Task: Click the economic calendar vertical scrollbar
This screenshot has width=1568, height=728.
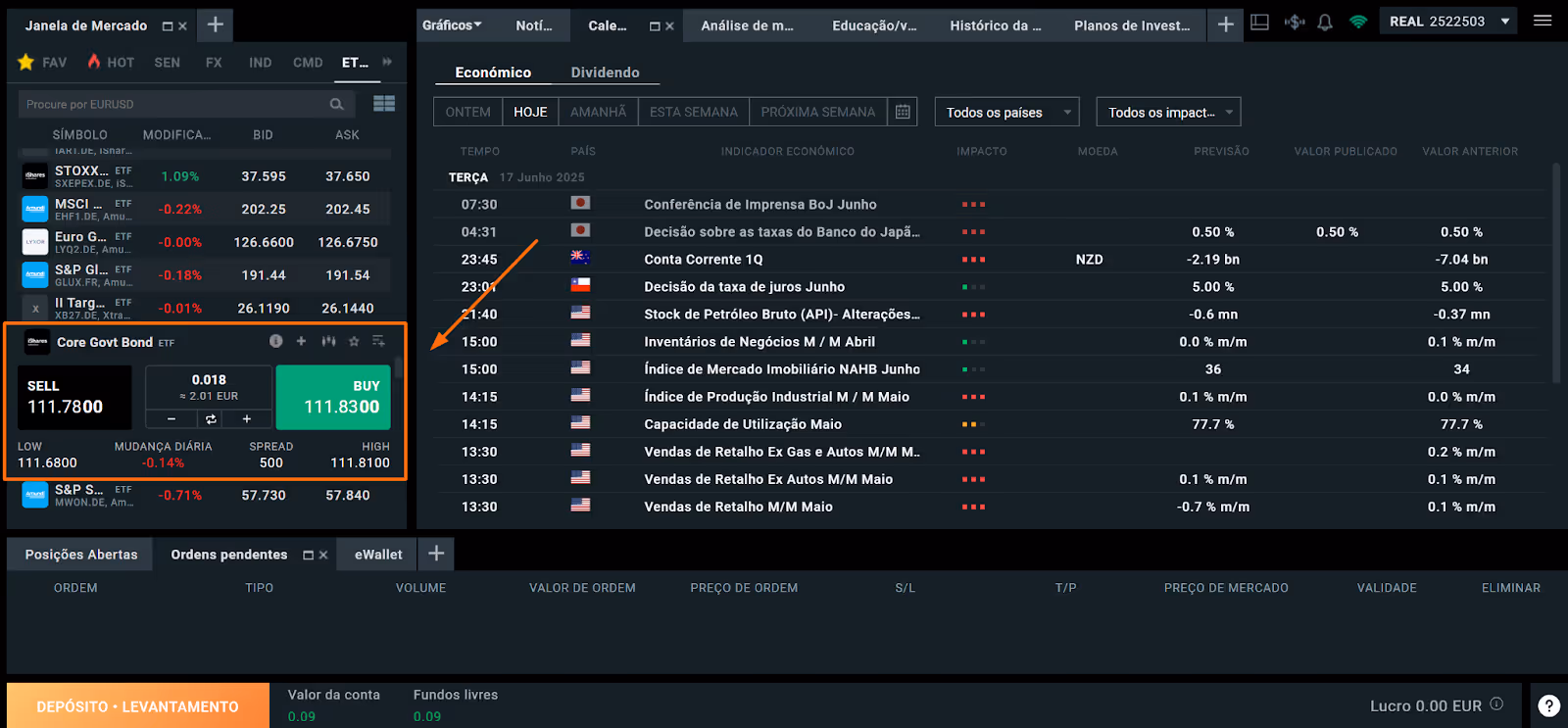Action: (x=1555, y=272)
